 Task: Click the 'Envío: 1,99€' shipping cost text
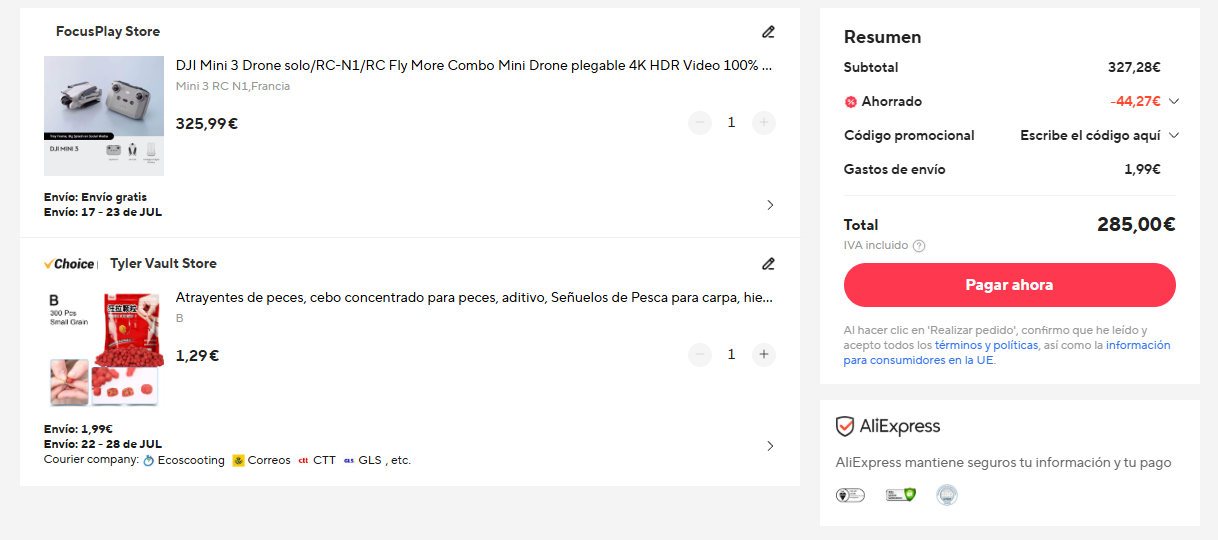pos(78,430)
